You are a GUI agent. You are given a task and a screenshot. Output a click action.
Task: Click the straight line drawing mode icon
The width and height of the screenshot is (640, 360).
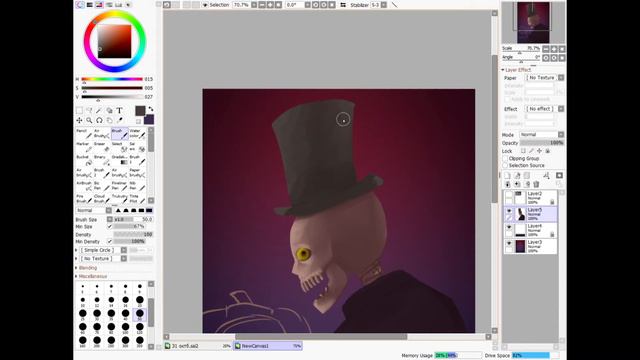[x=394, y=5]
